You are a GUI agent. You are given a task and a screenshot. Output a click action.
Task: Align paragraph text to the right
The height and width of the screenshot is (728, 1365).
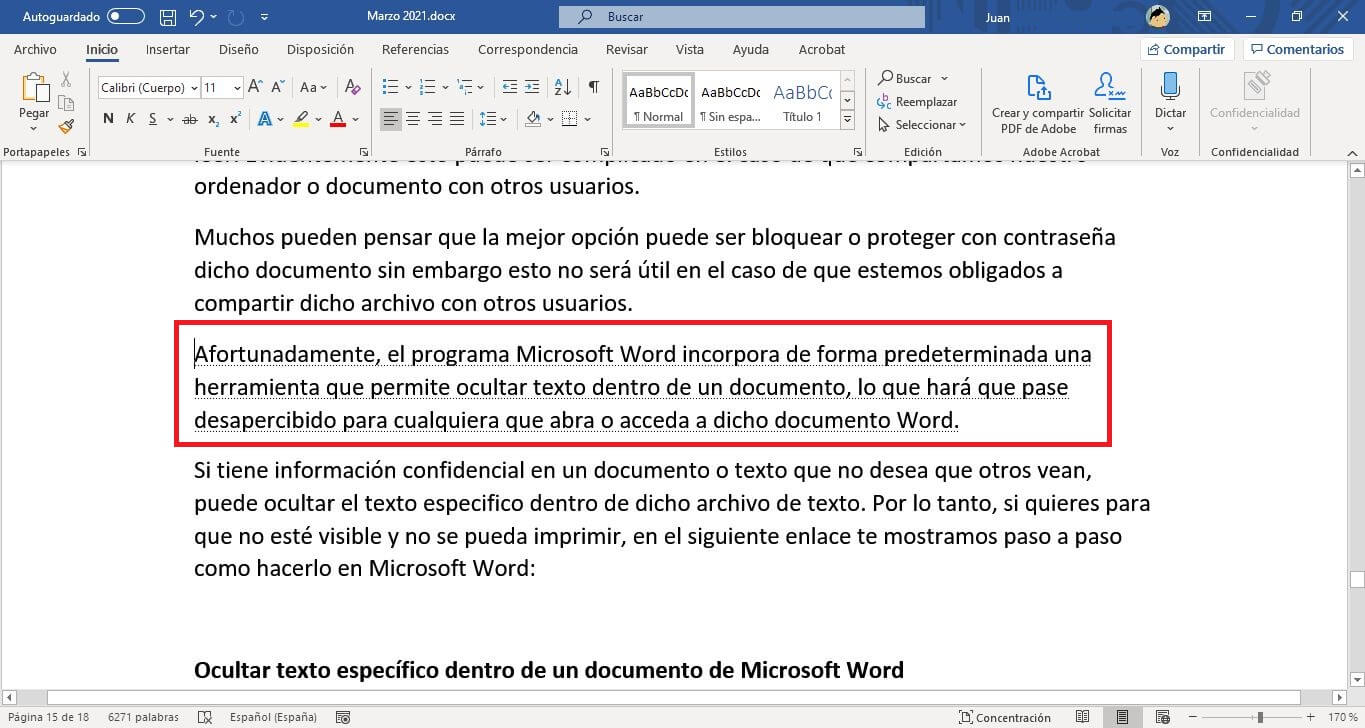click(435, 119)
